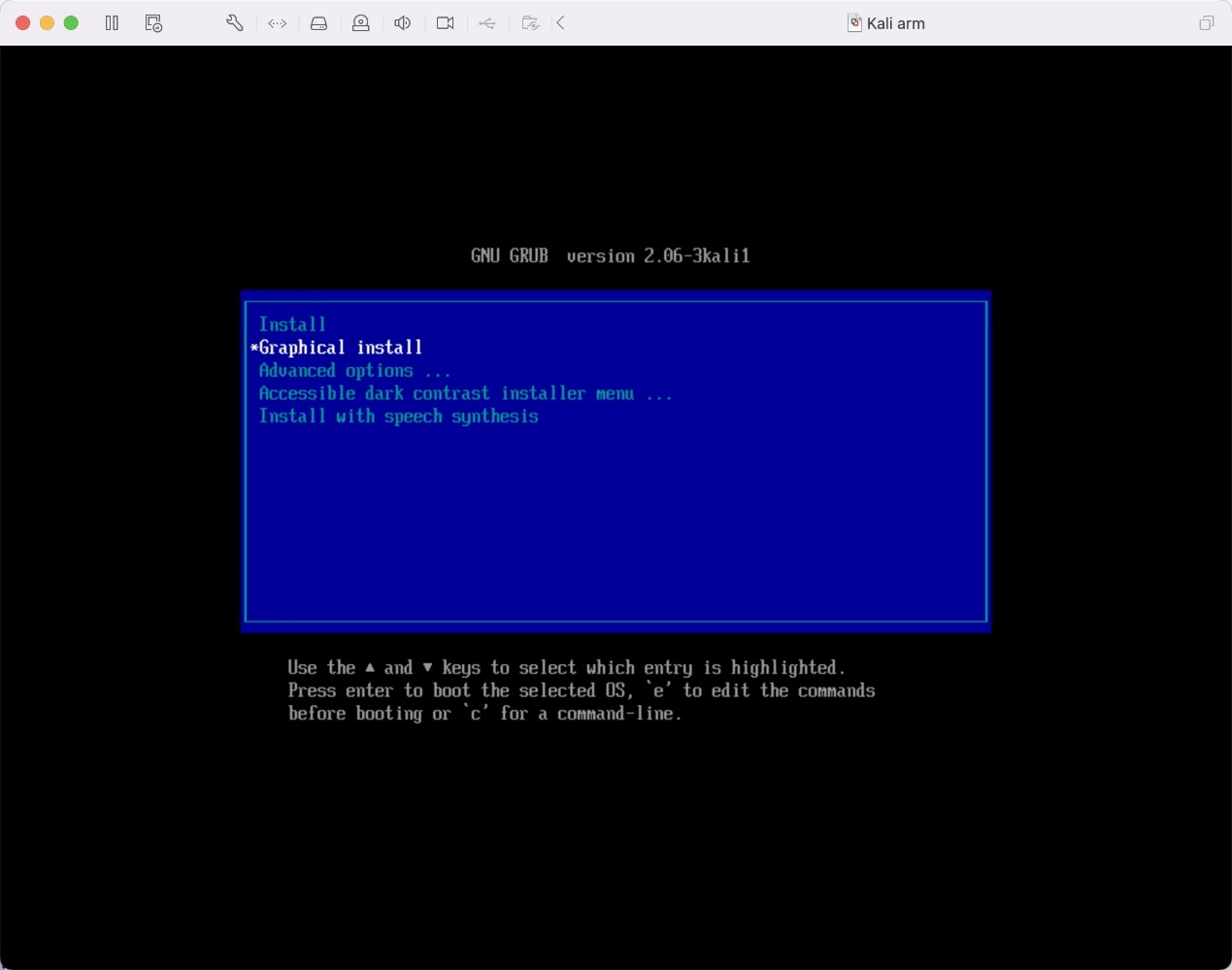Viewport: 1232px width, 970px height.
Task: Click the GNU GRUB version heading
Action: pos(611,256)
